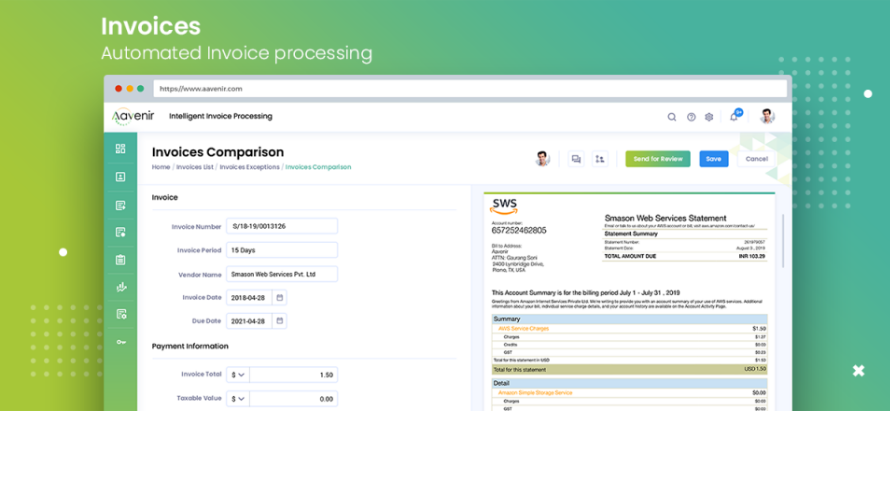
Task: Click the search magnifier icon
Action: [672, 117]
